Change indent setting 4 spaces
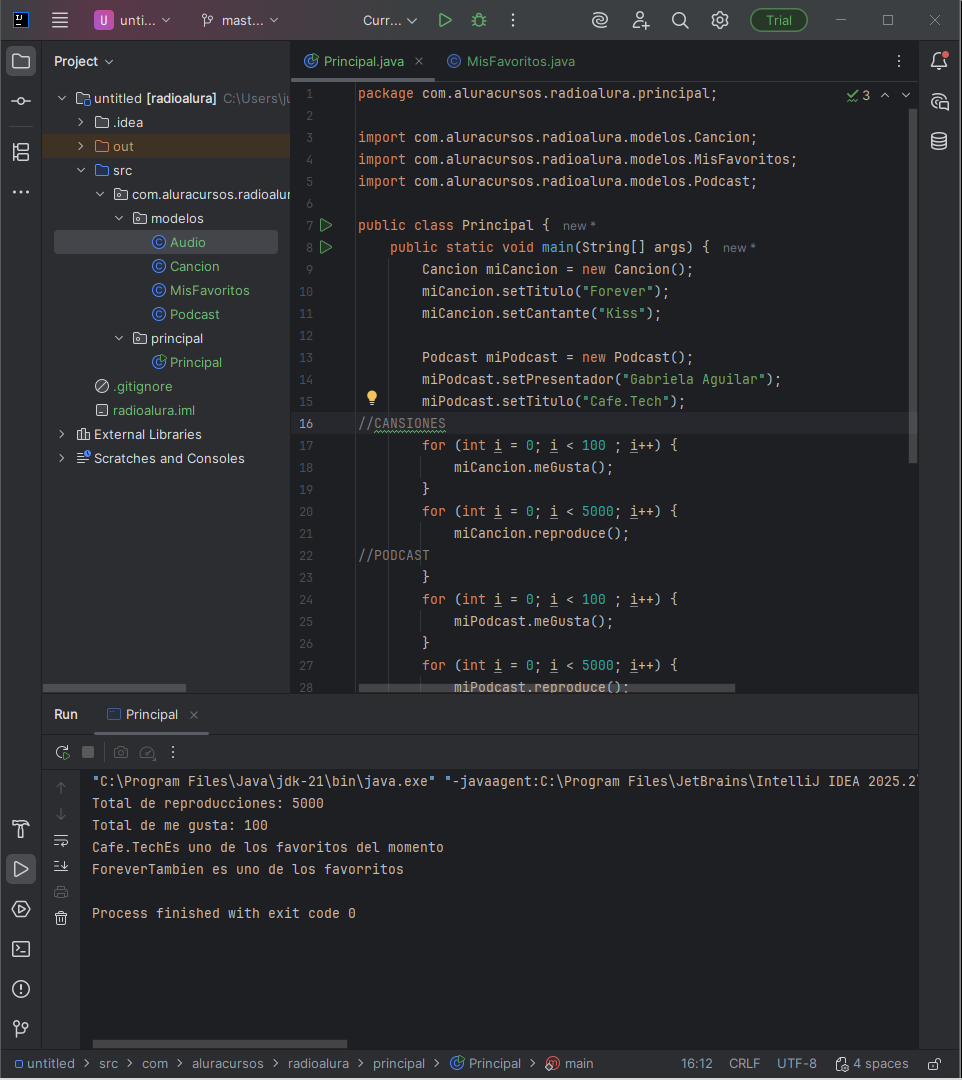Image resolution: width=962 pixels, height=1080 pixels. (872, 1063)
